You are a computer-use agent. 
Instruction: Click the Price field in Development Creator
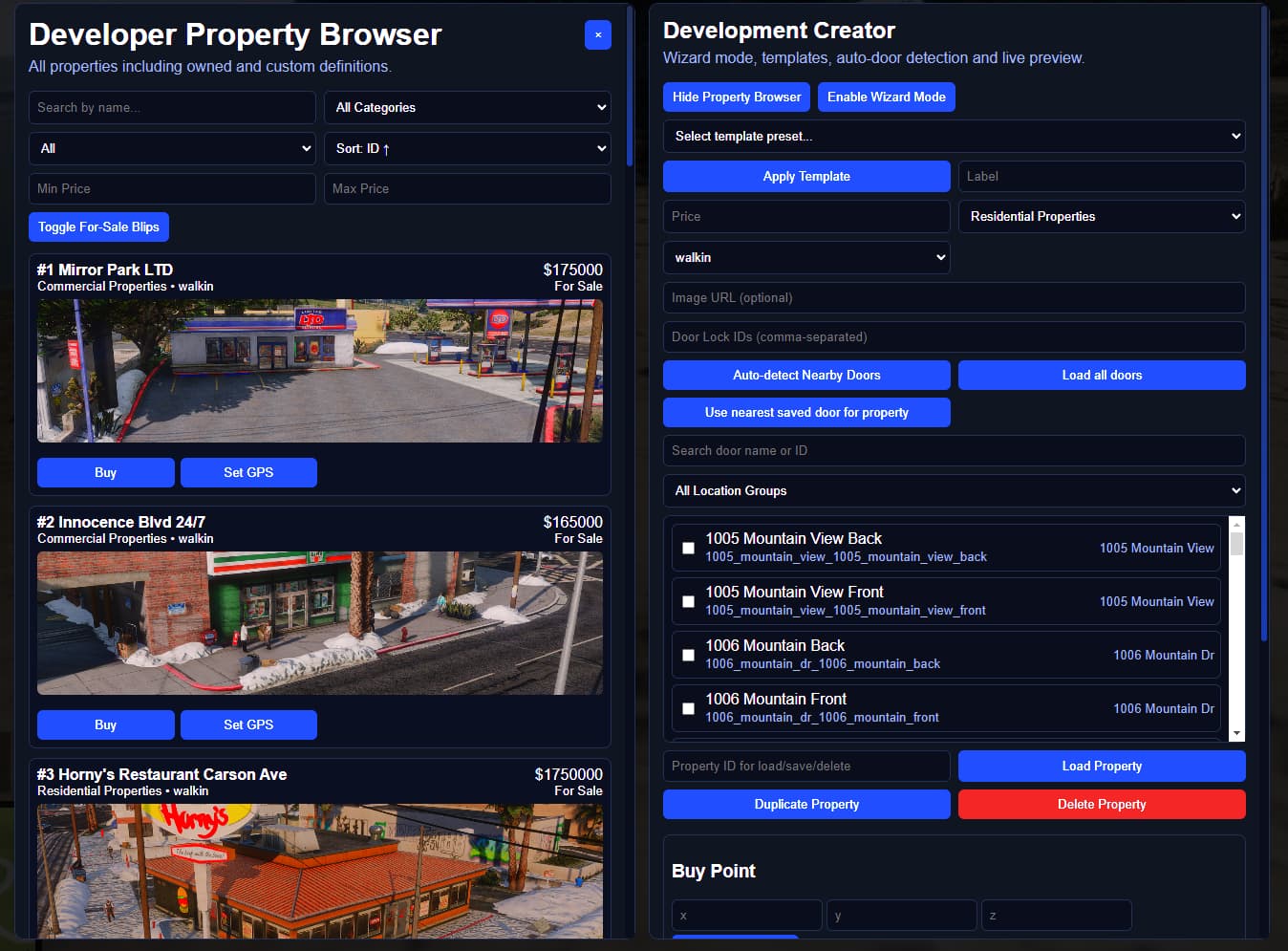[x=806, y=216]
